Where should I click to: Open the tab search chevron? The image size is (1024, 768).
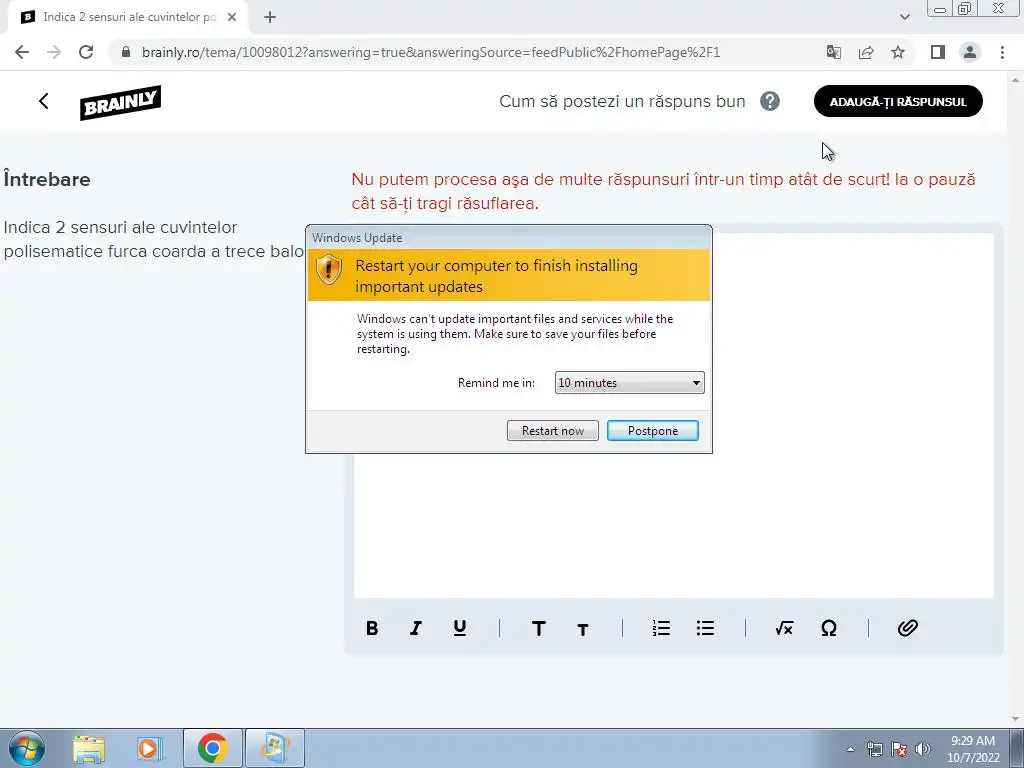[904, 18]
